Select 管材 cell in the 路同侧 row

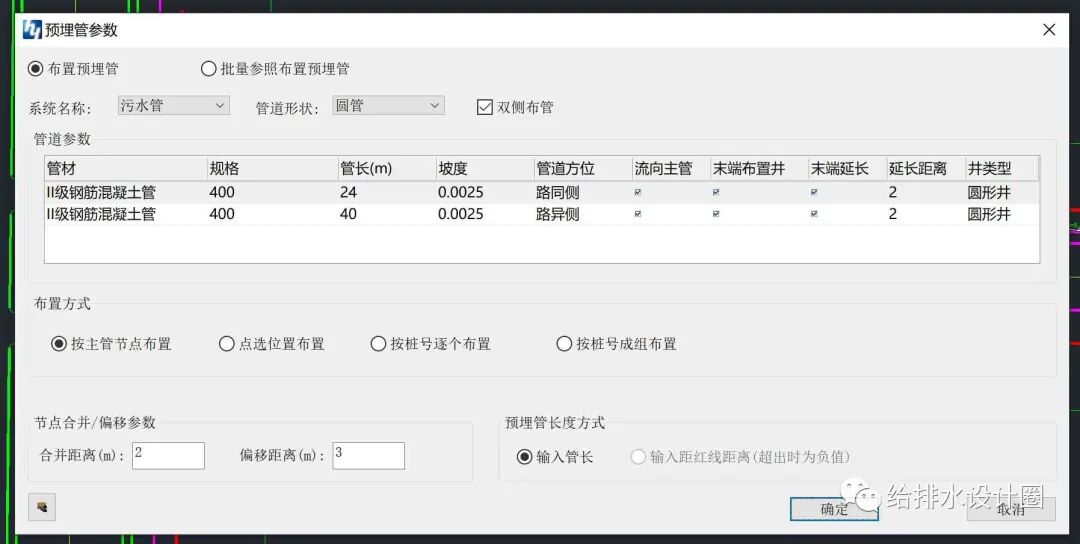(125, 193)
